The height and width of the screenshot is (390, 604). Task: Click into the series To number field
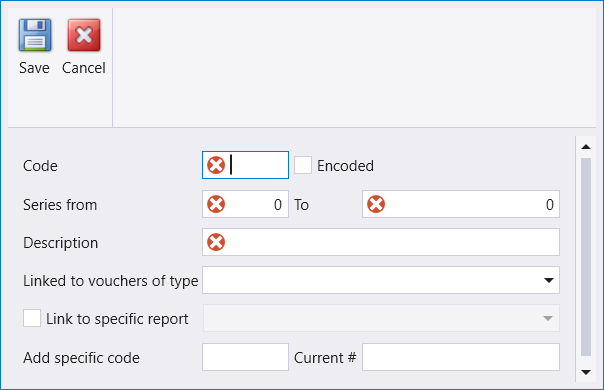(461, 204)
